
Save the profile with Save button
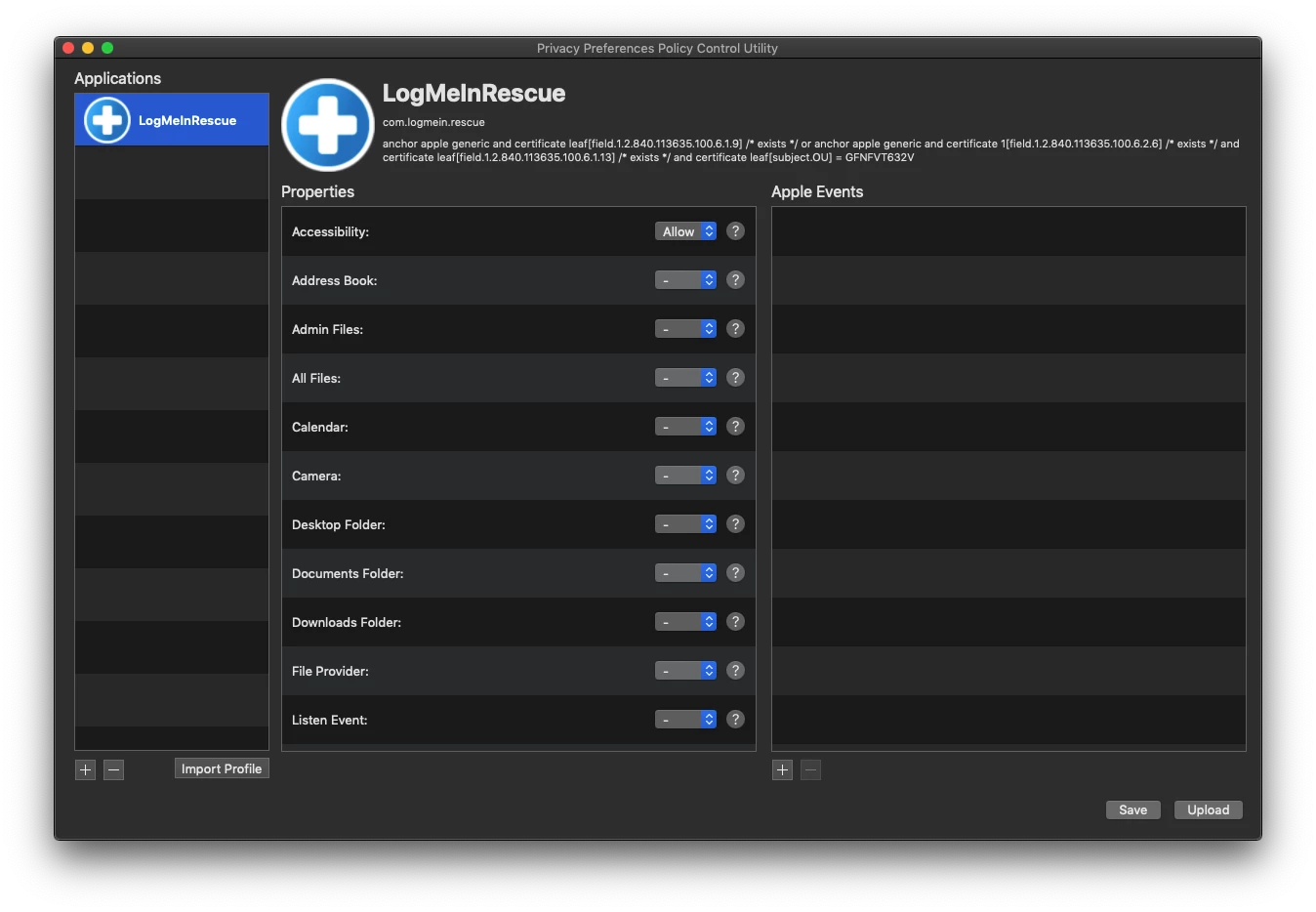[1132, 809]
